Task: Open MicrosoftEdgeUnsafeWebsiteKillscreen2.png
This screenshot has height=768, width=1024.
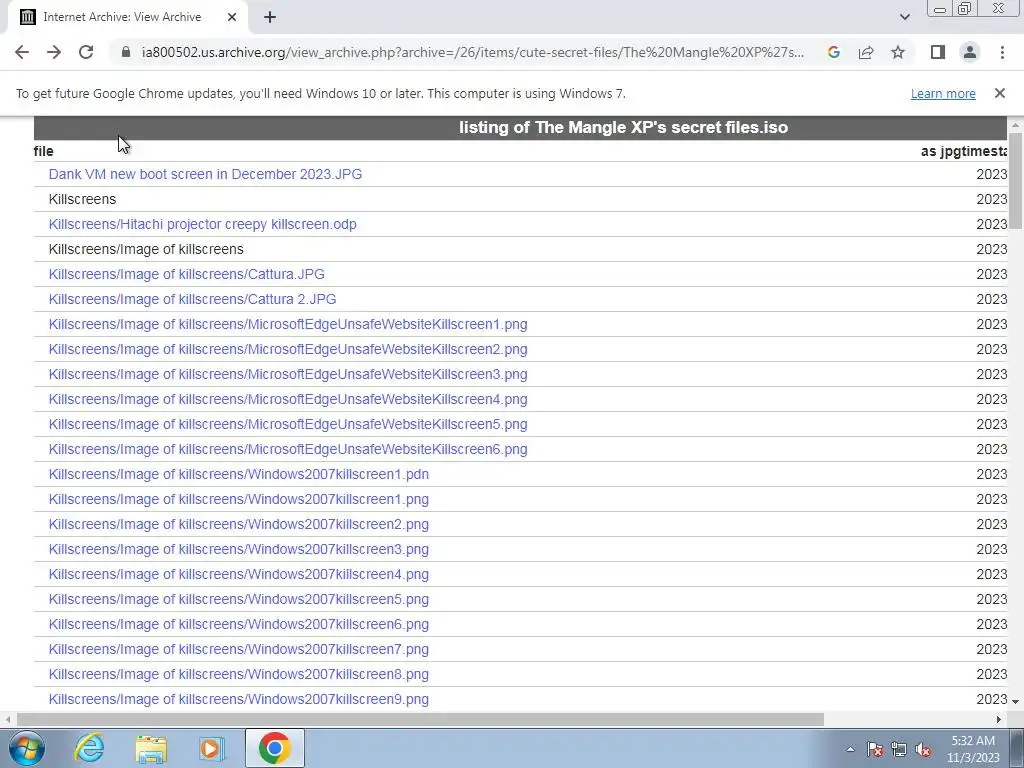Action: coord(288,349)
